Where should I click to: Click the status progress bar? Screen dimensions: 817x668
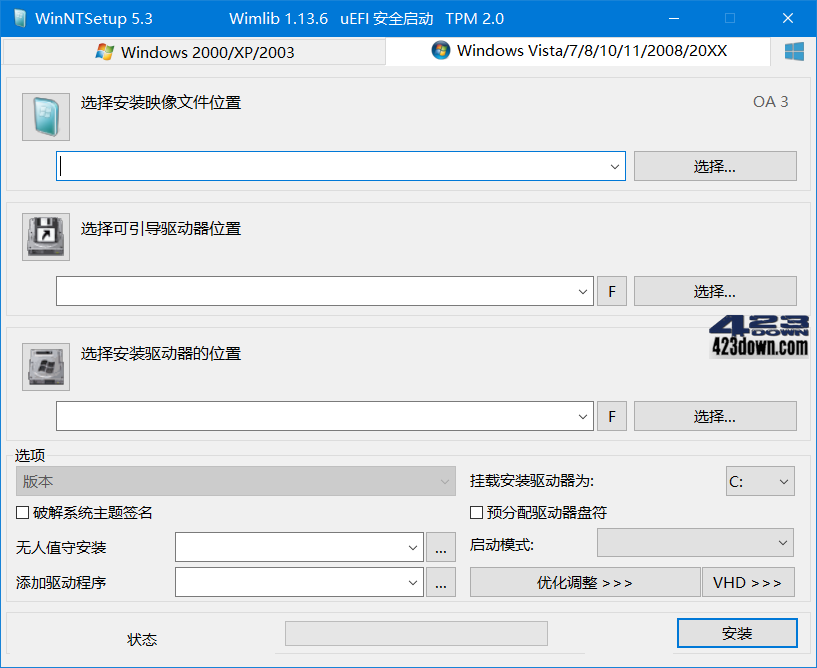416,633
